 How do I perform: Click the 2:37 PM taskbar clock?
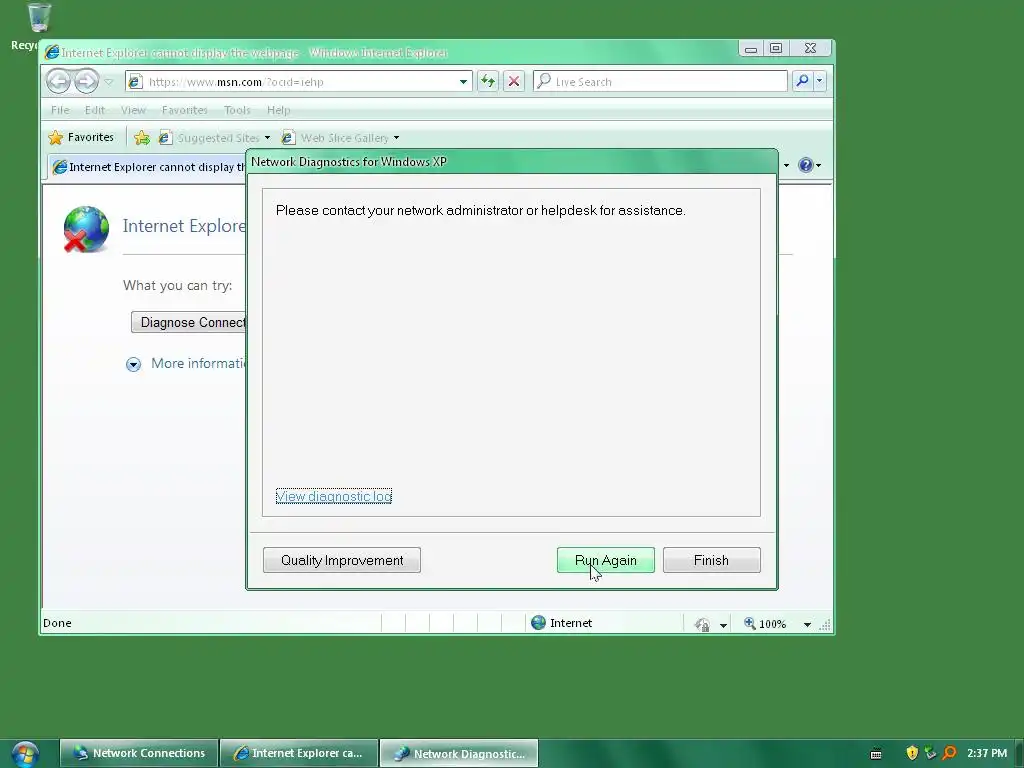coord(987,753)
